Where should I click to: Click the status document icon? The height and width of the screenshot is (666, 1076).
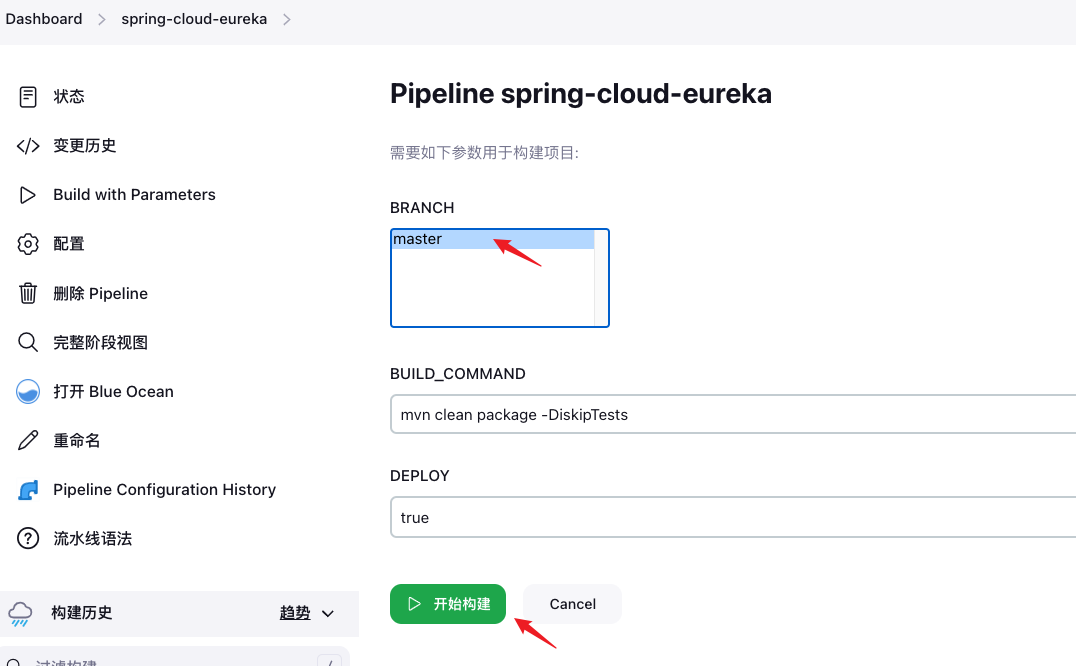point(28,97)
